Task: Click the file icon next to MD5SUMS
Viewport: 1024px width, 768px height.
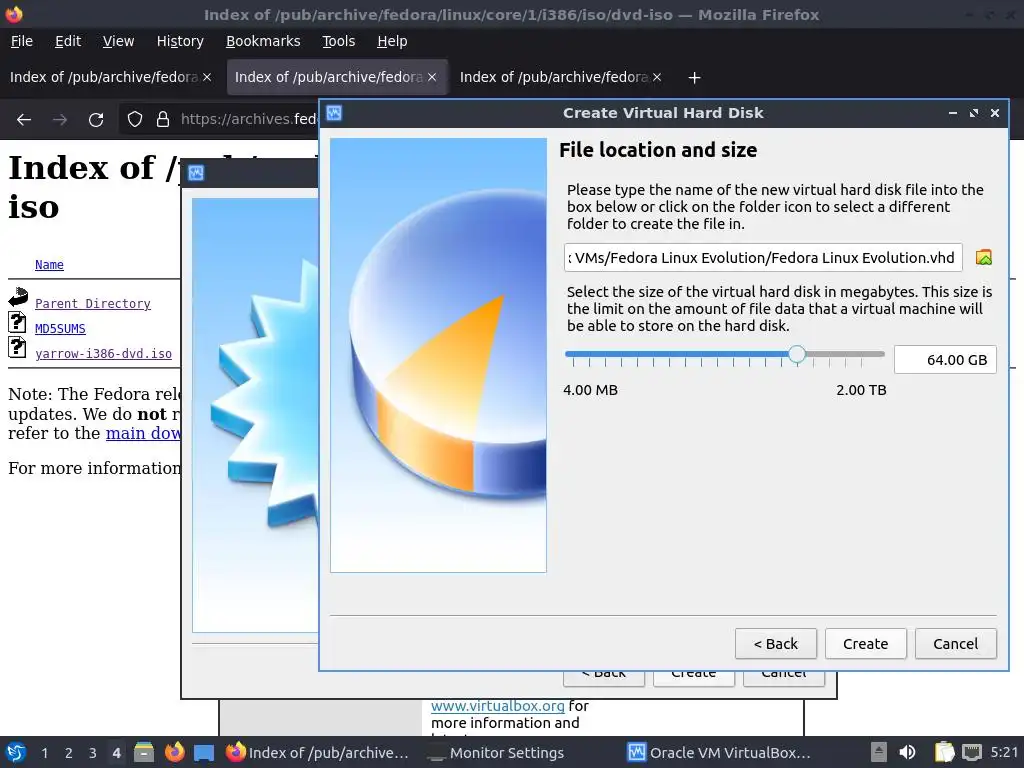Action: coord(17,322)
